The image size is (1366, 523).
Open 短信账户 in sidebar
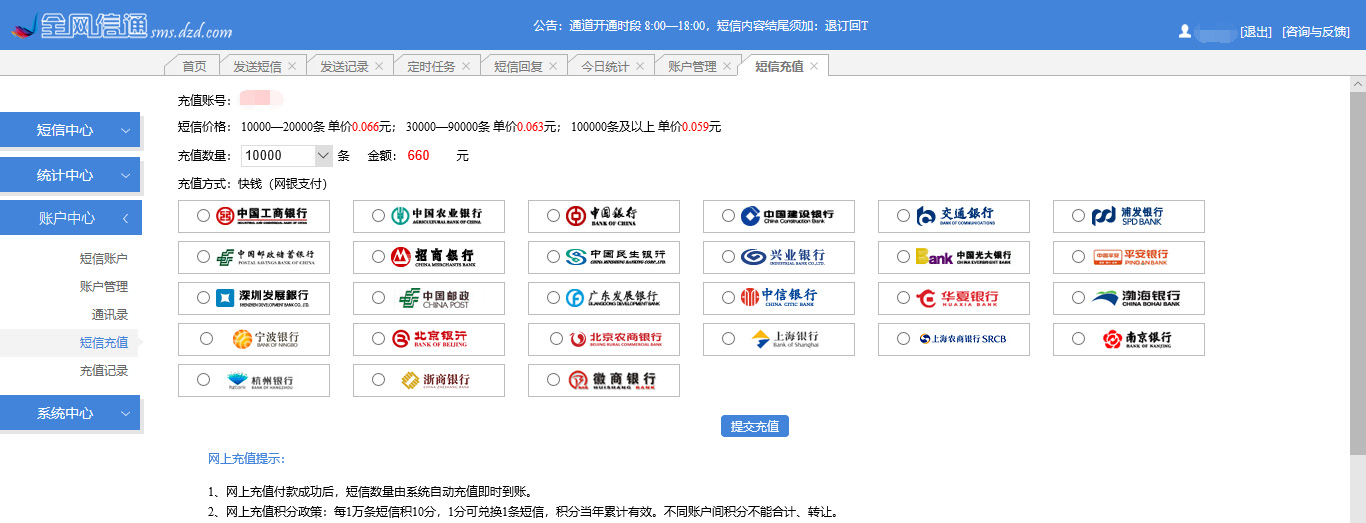coord(104,258)
